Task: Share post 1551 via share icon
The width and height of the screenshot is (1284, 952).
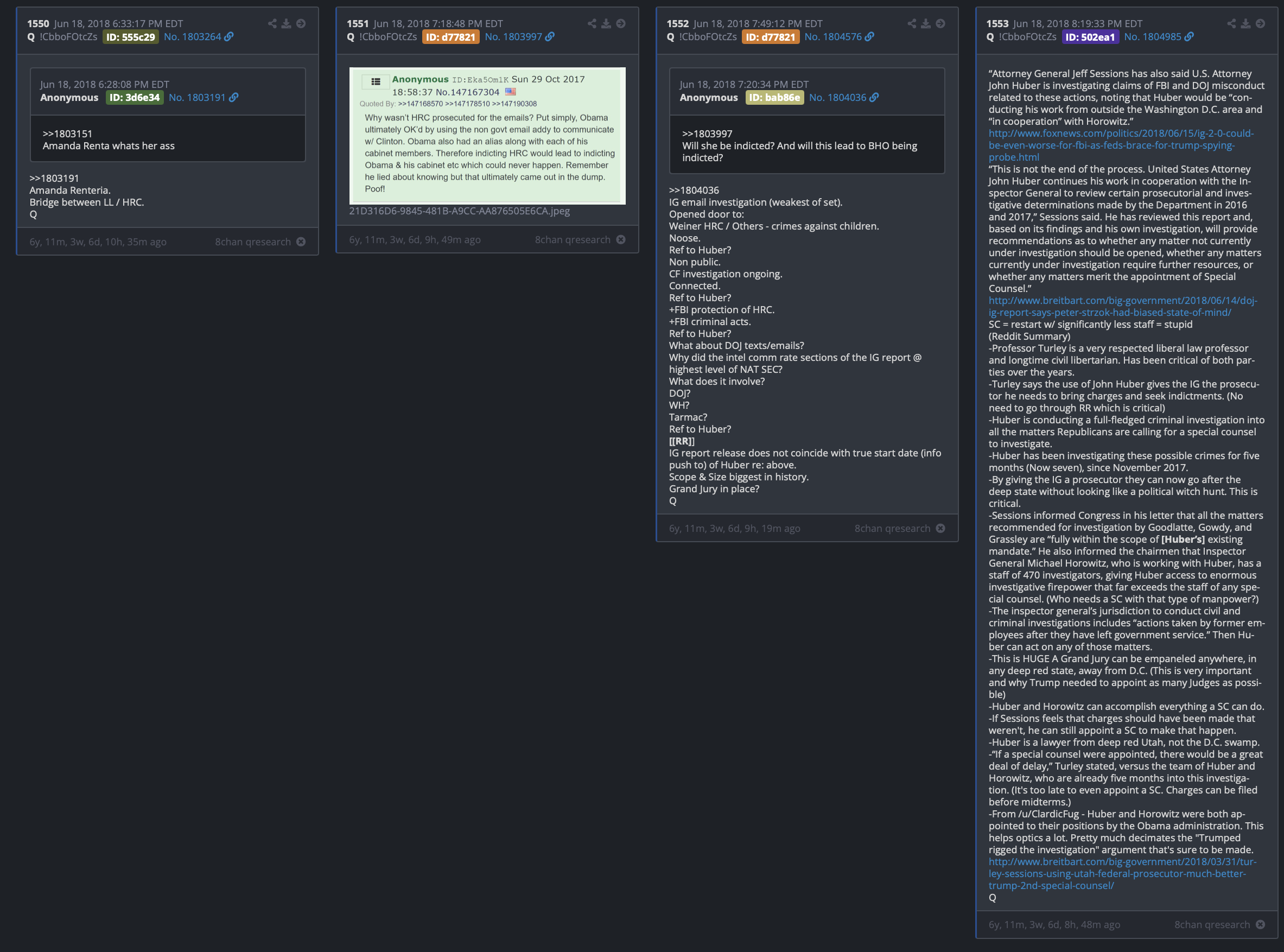Action: (592, 24)
